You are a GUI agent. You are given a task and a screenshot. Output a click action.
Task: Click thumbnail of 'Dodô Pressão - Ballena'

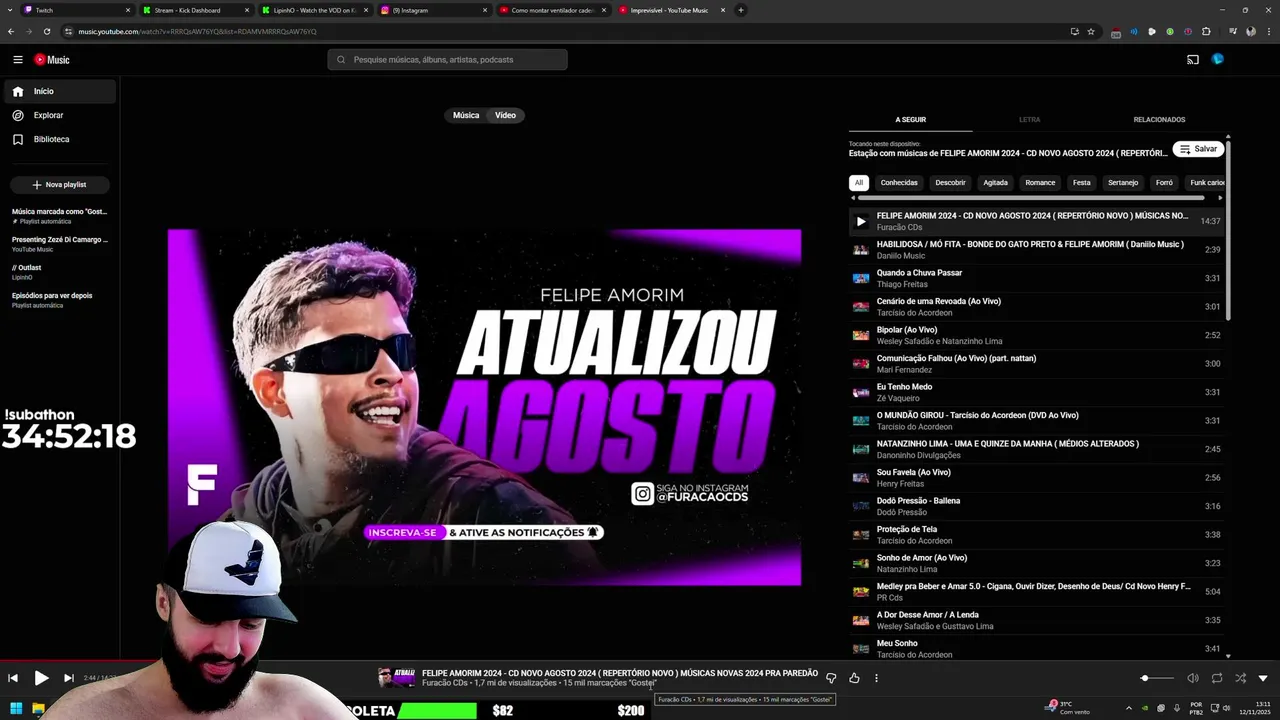click(x=861, y=506)
